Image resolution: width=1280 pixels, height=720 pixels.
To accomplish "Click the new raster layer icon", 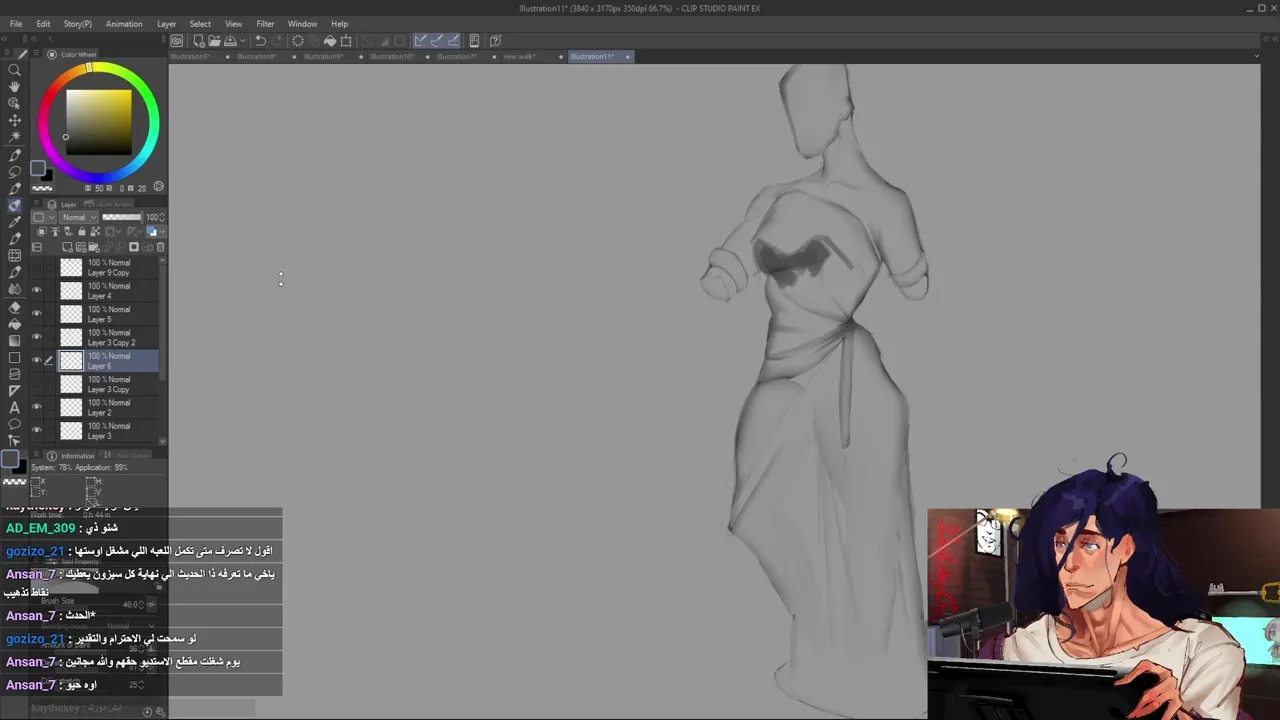I will pos(68,247).
